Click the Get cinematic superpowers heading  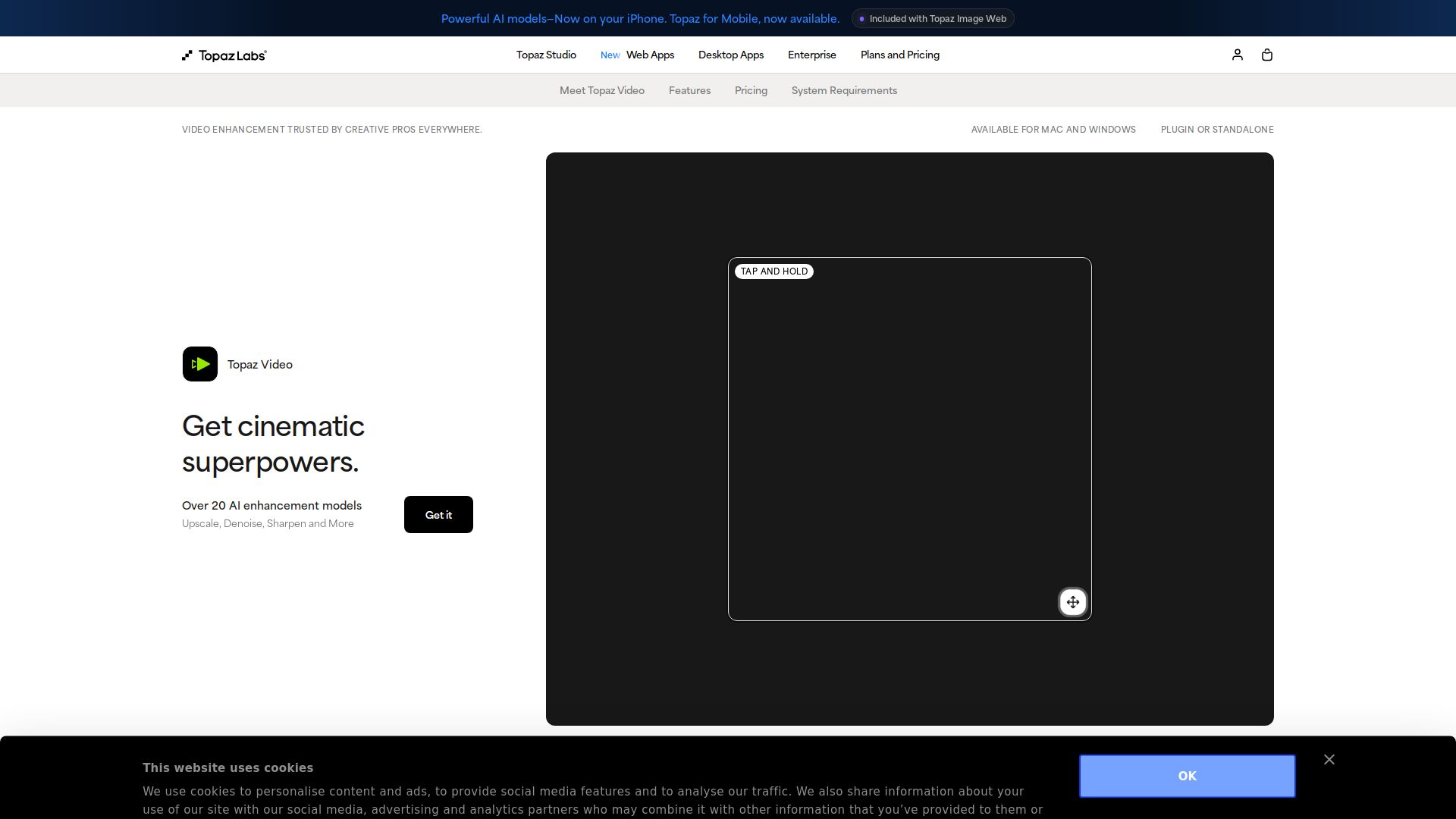[273, 444]
